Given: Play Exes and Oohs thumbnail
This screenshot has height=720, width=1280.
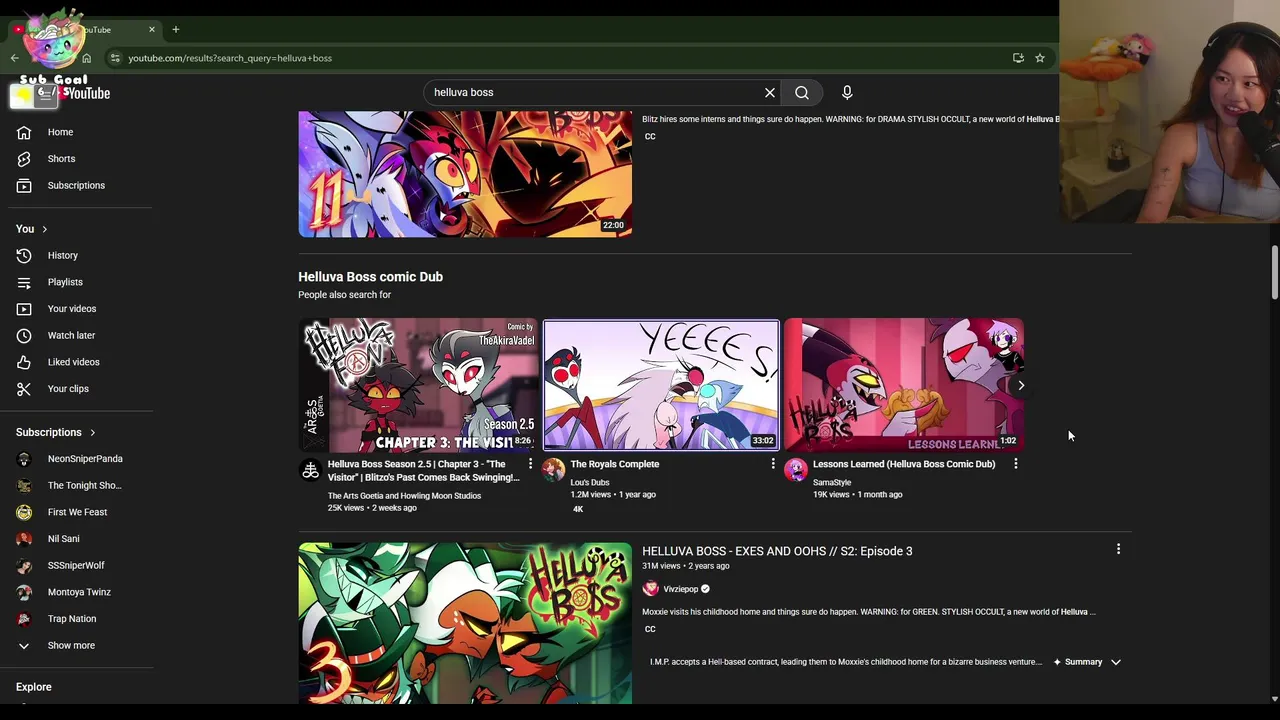Looking at the screenshot, I should (465, 623).
